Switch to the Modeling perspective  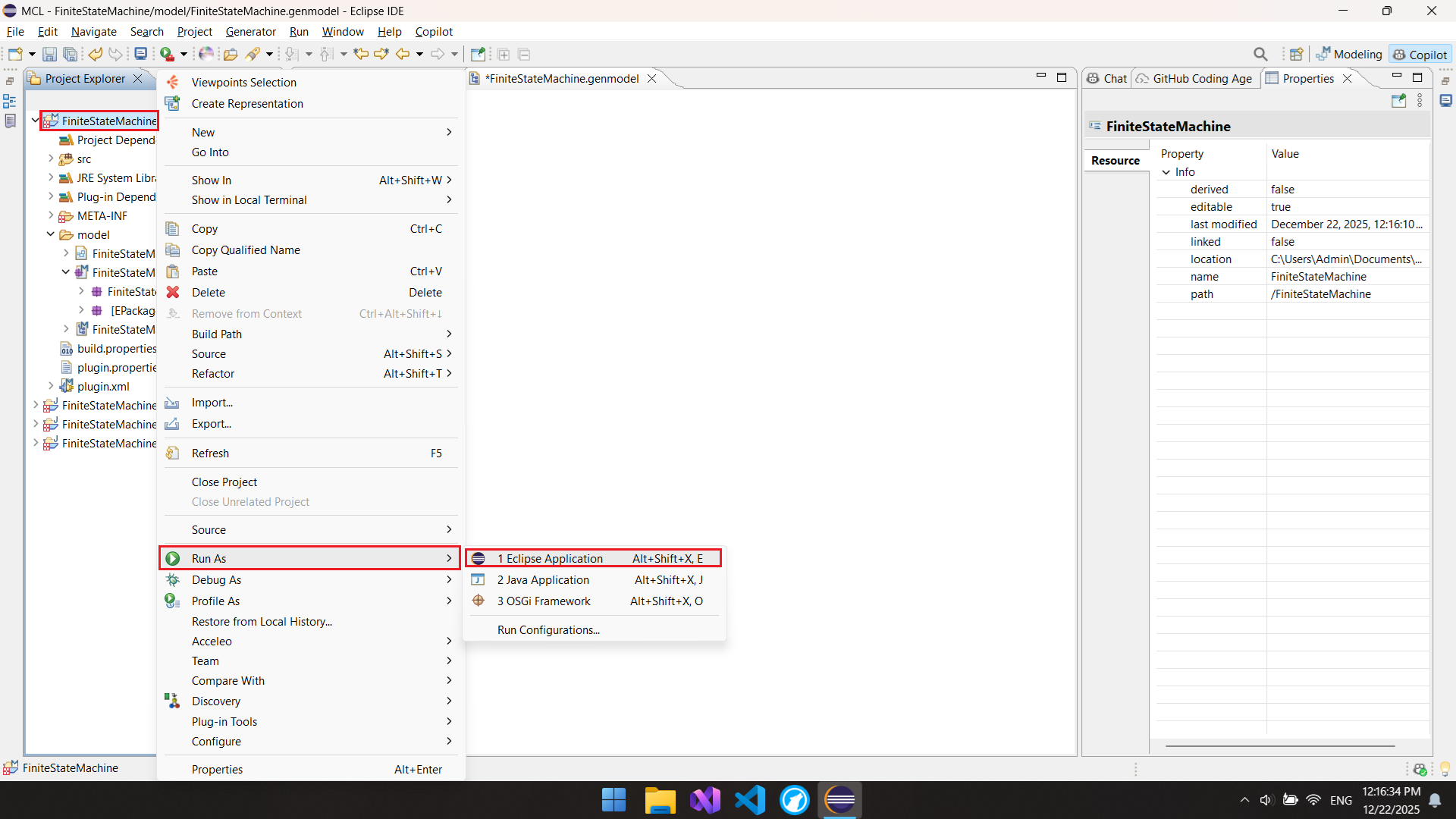click(x=1349, y=55)
